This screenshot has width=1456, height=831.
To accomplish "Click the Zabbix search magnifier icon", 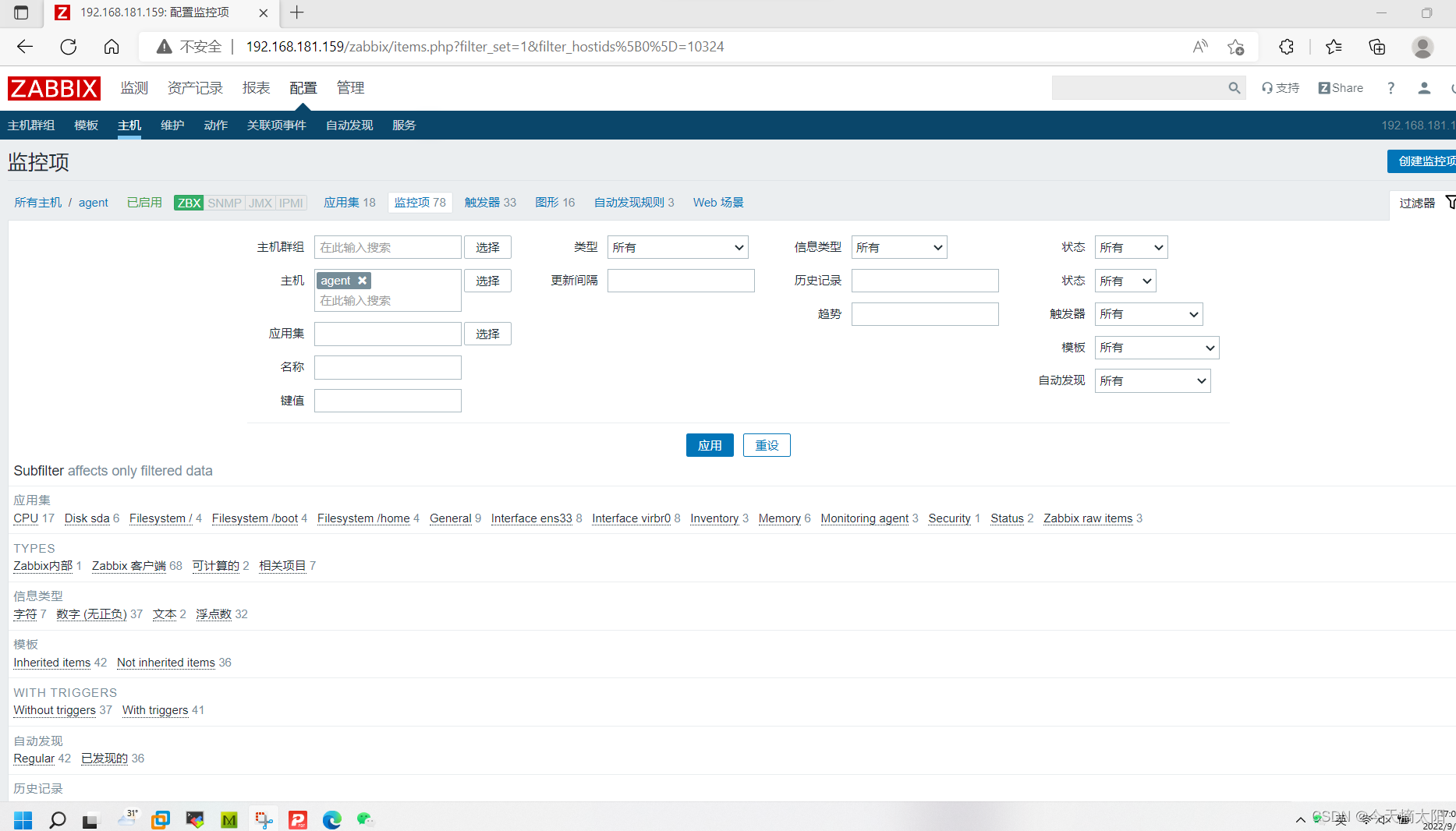I will (1234, 88).
